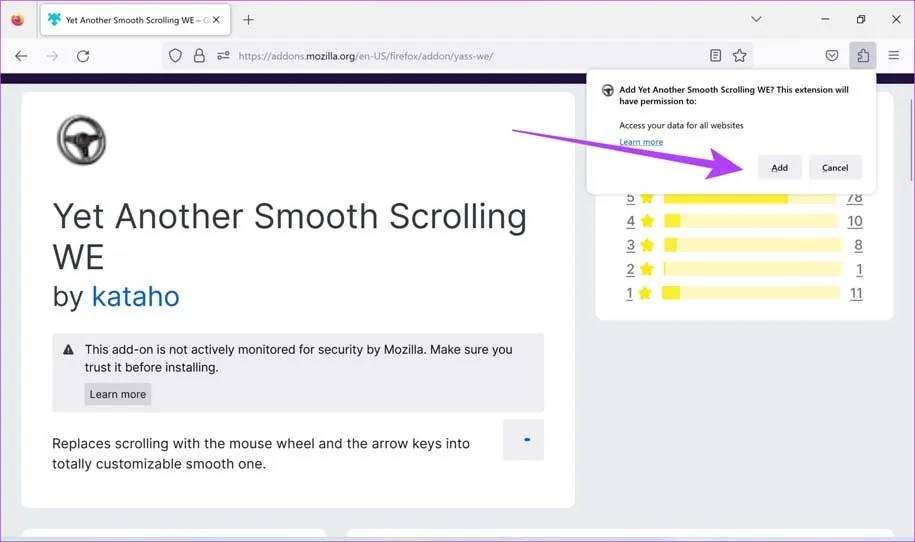Click the padlock site security icon
915x542 pixels.
click(199, 56)
